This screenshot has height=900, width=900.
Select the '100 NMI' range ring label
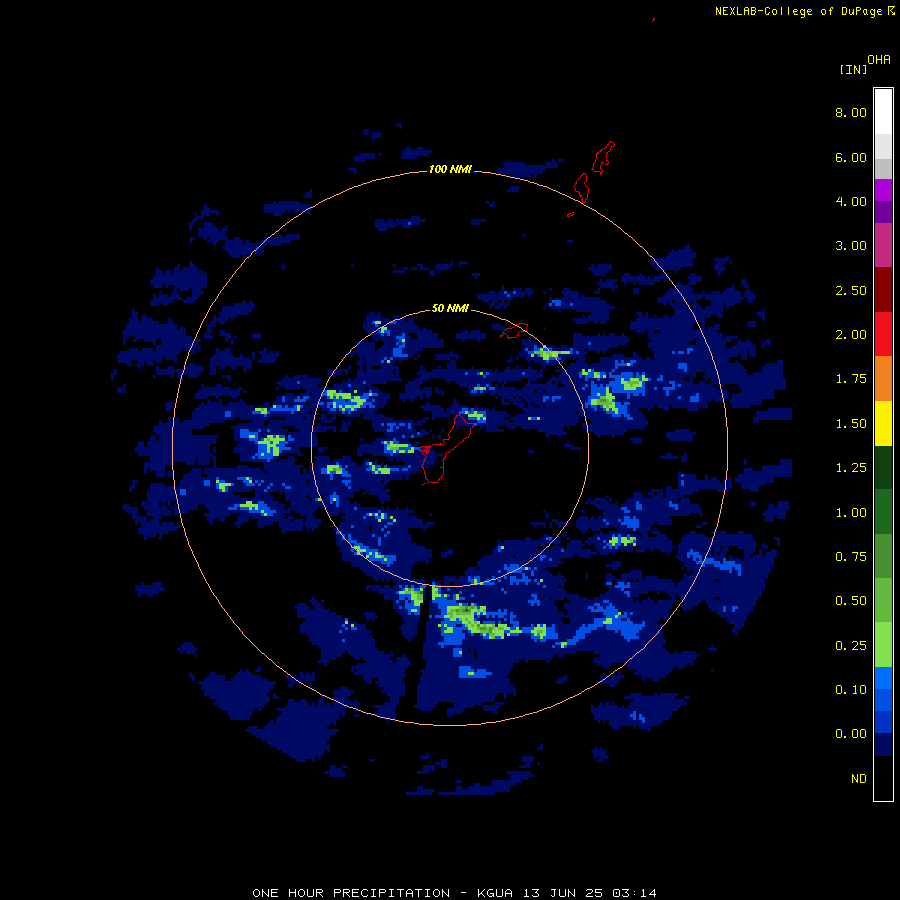tap(450, 169)
